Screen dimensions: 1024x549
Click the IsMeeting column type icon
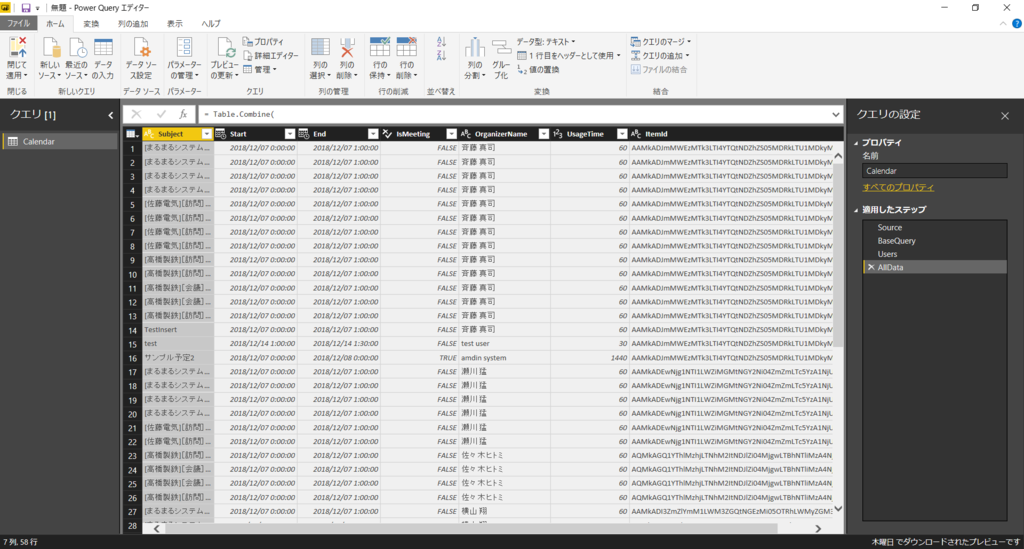[x=387, y=134]
